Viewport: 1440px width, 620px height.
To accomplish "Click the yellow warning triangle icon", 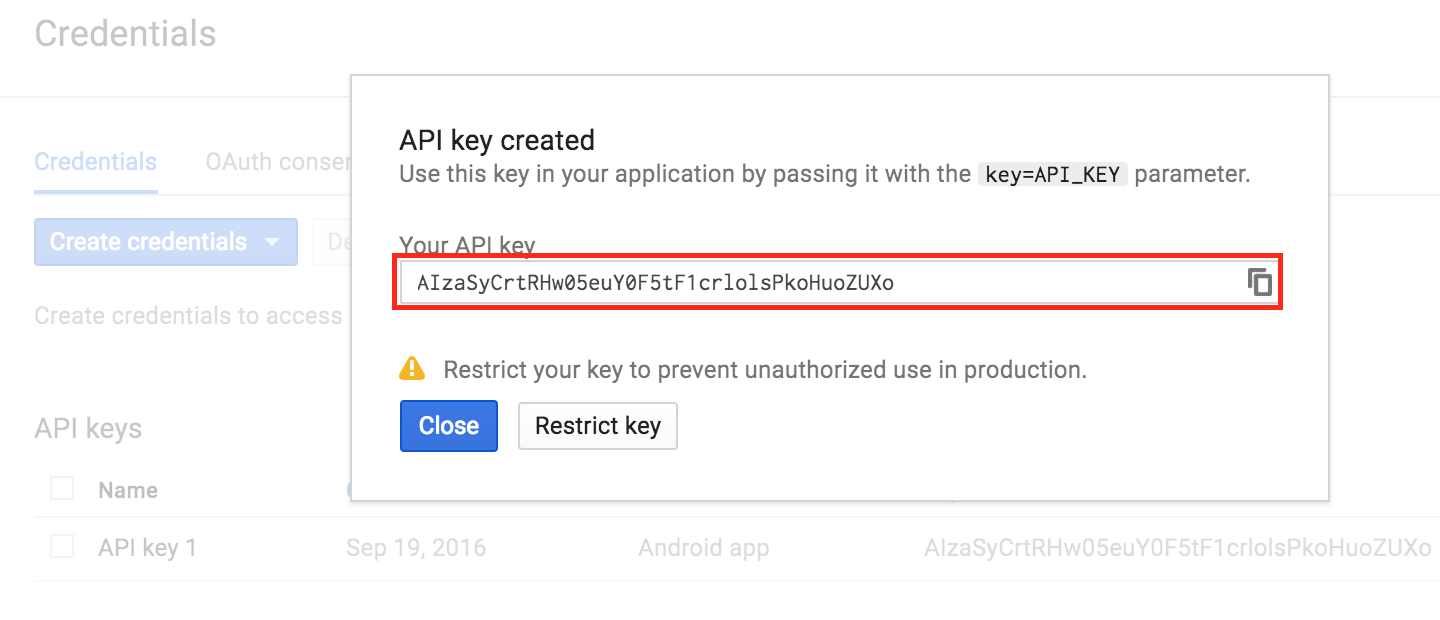I will point(412,369).
